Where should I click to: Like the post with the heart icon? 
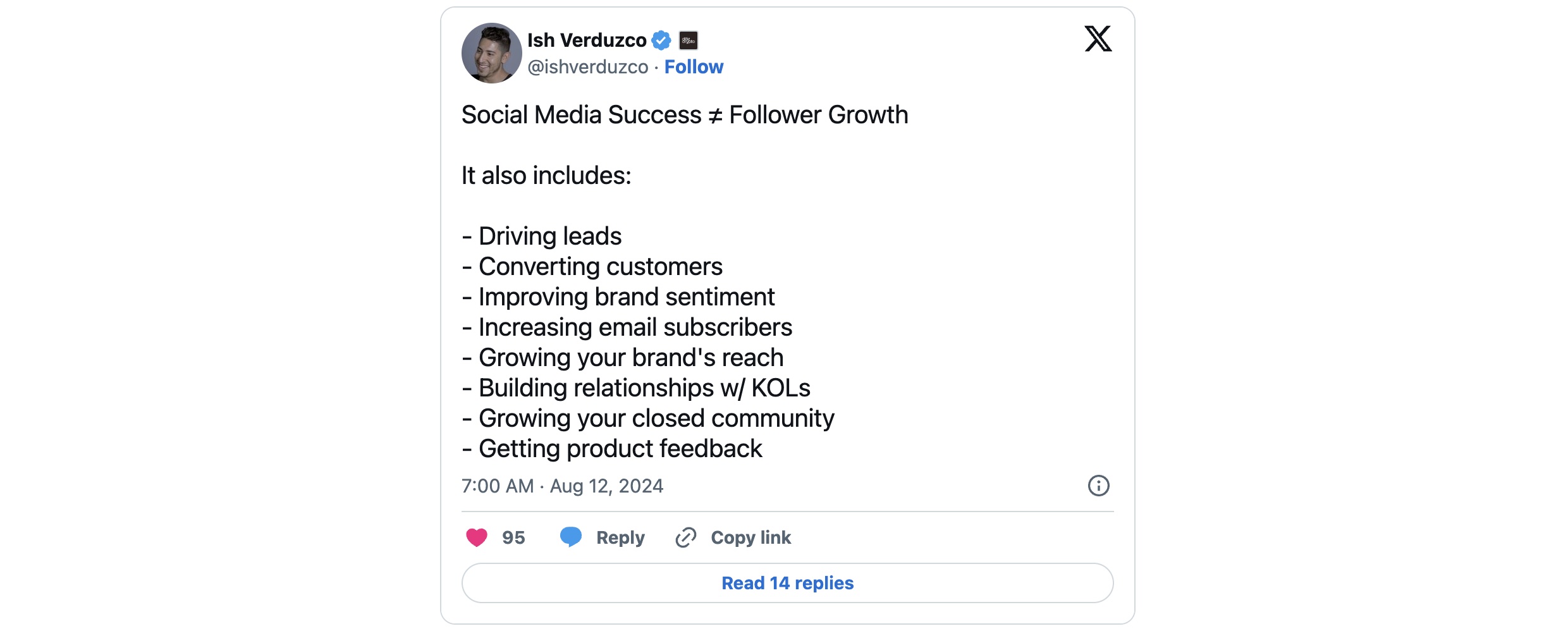[477, 537]
